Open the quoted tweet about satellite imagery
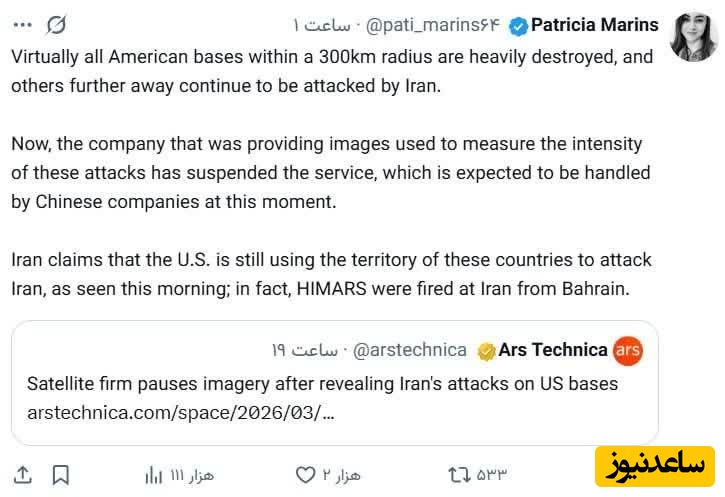This screenshot has height=497, width=725. point(334,383)
